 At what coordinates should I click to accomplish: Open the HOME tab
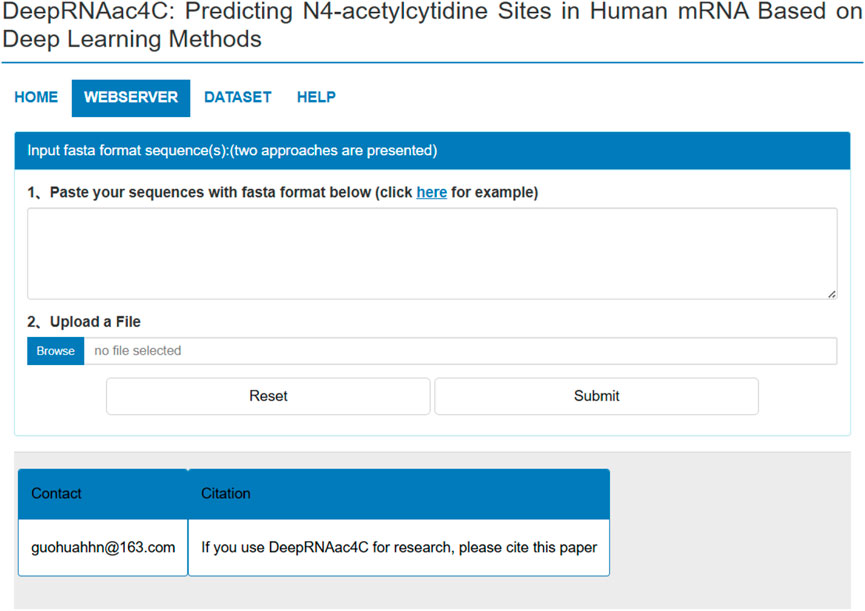coord(36,97)
